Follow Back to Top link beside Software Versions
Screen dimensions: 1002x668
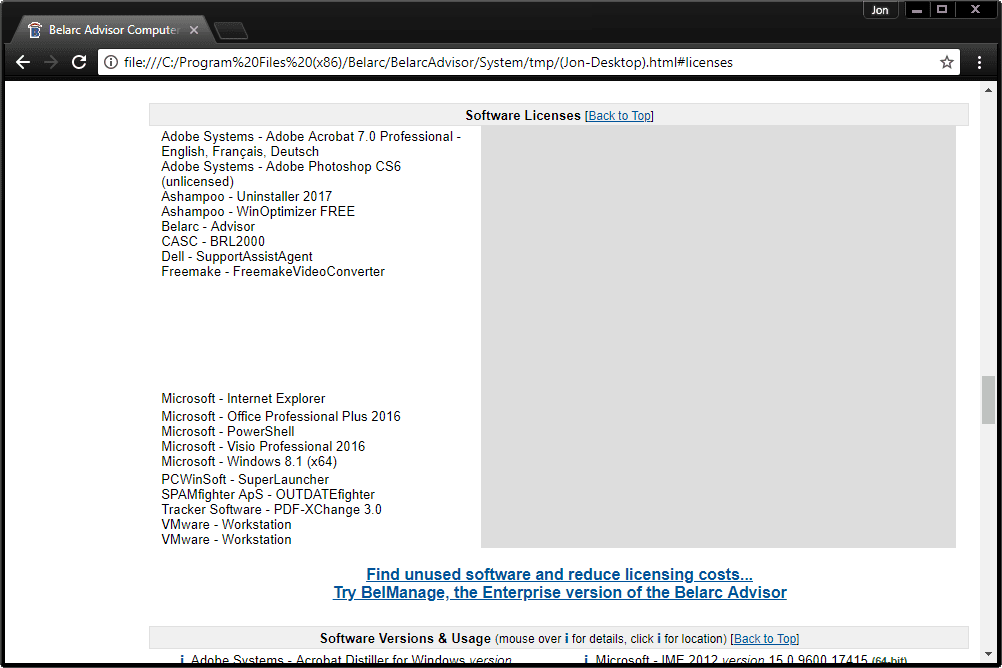[x=764, y=639]
